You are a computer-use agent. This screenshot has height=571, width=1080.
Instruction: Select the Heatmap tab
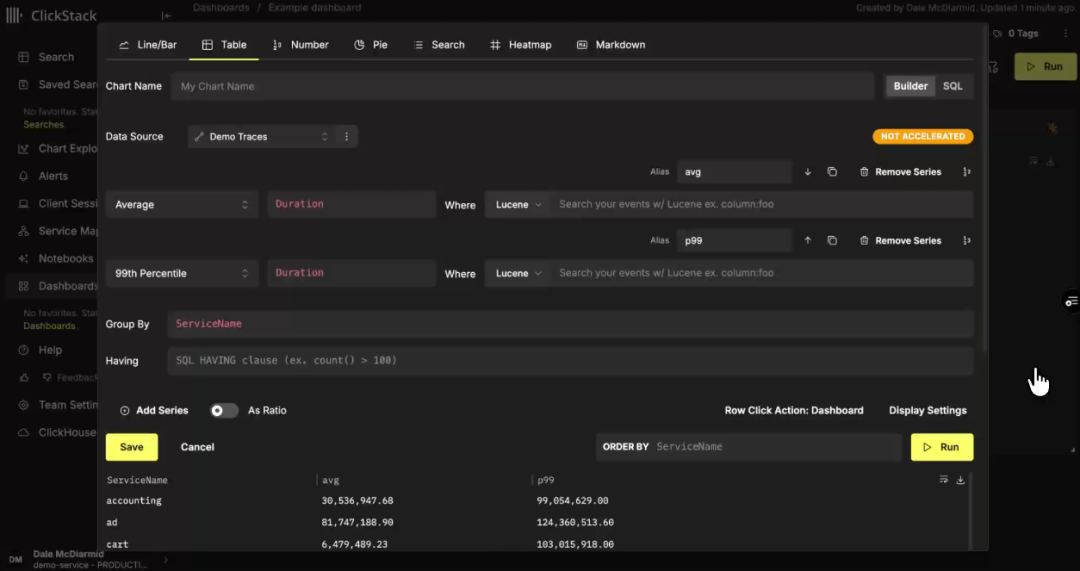pos(521,45)
